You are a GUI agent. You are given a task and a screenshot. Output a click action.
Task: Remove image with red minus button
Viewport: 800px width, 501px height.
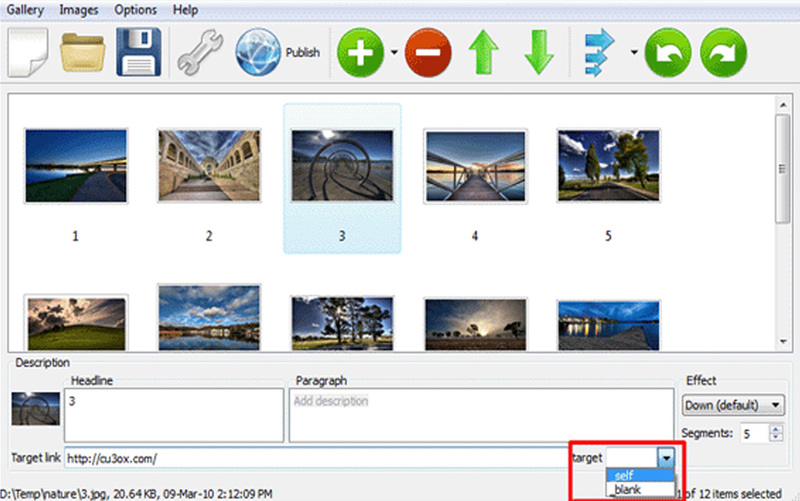(428, 53)
